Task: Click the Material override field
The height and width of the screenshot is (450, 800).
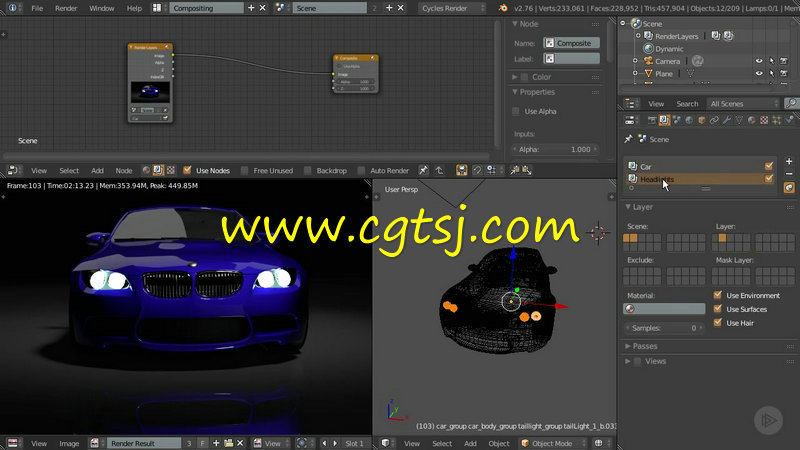Action: 664,309
